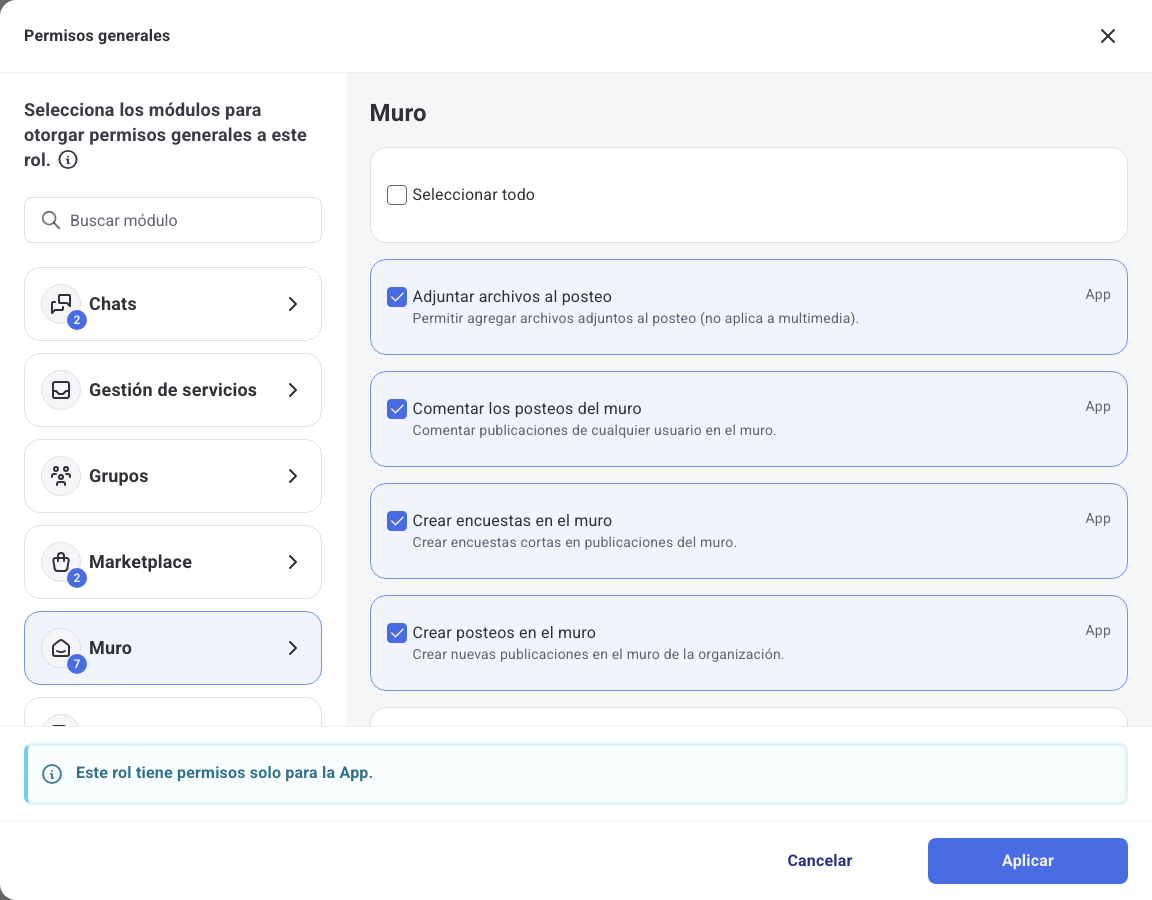Click 'Crear nuevas publicaciones en el muro' description
Image resolution: width=1152 pixels, height=900 pixels.
[598, 654]
